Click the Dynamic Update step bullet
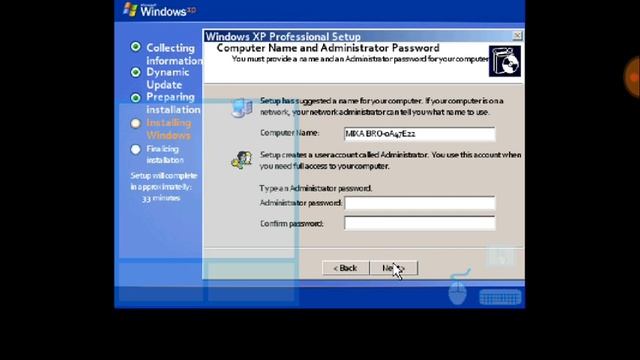640x360 pixels. click(136, 72)
